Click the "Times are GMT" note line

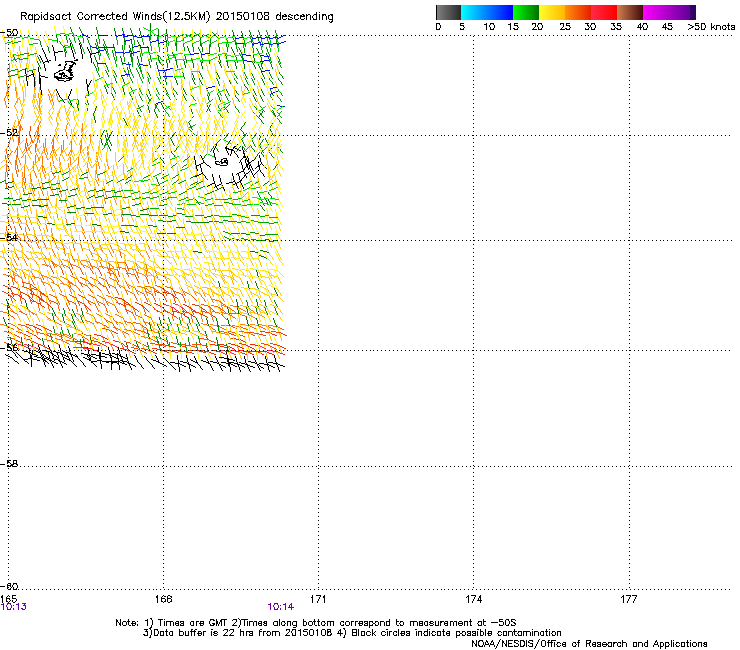pos(315,623)
